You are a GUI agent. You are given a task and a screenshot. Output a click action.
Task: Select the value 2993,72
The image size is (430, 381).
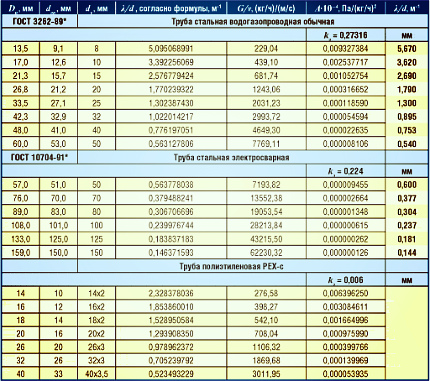pos(266,117)
